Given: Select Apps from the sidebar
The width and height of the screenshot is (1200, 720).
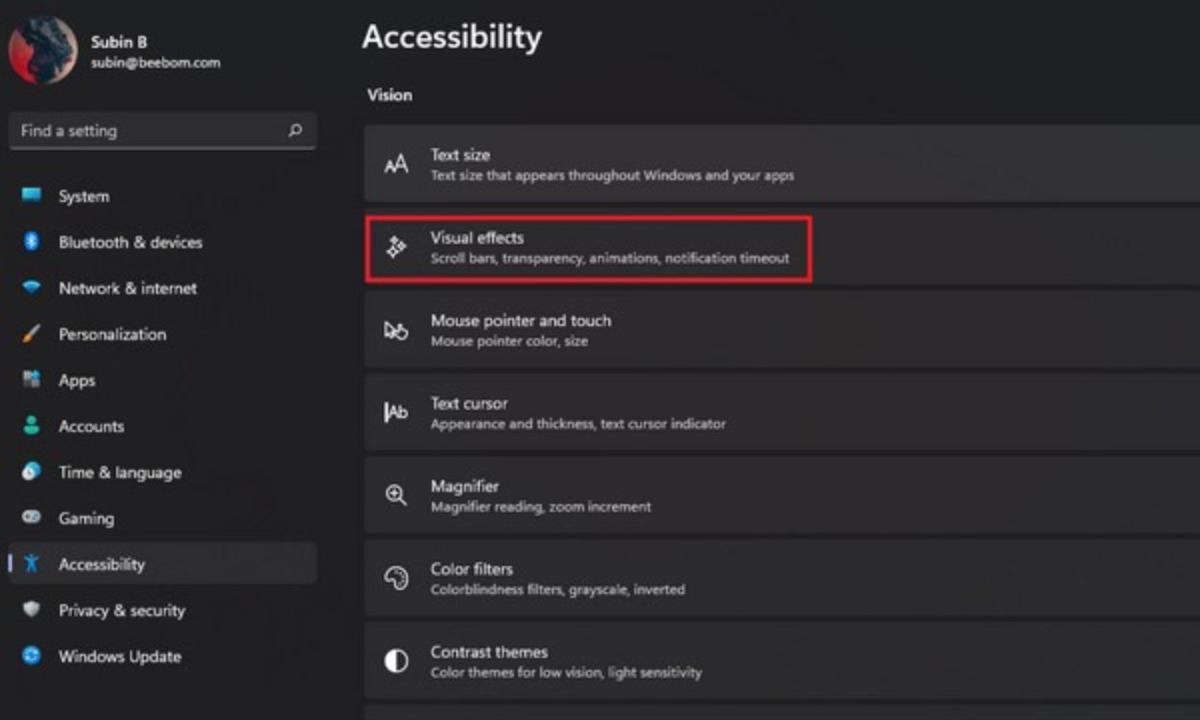Looking at the screenshot, I should 76,380.
